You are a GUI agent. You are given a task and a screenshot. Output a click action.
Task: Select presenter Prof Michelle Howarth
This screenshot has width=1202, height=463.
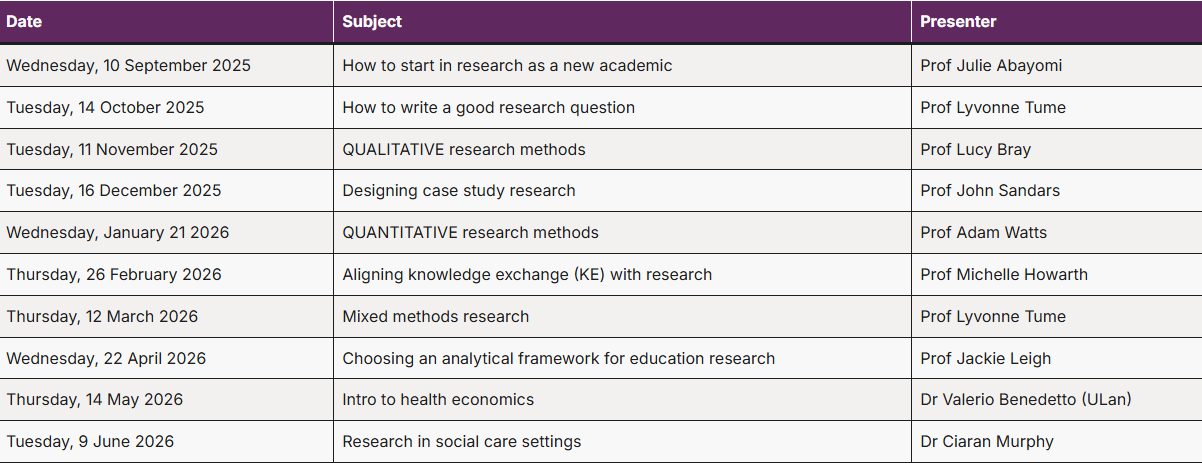(x=1004, y=275)
